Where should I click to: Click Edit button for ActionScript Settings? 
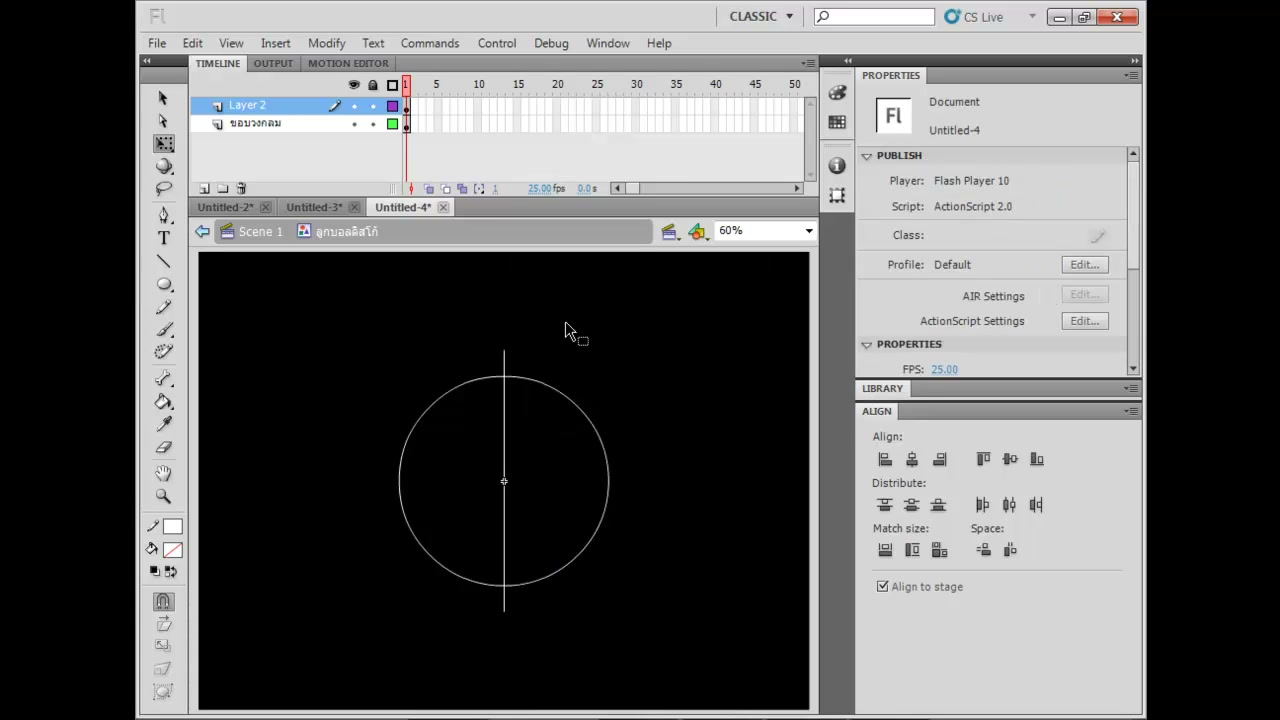pos(1085,321)
